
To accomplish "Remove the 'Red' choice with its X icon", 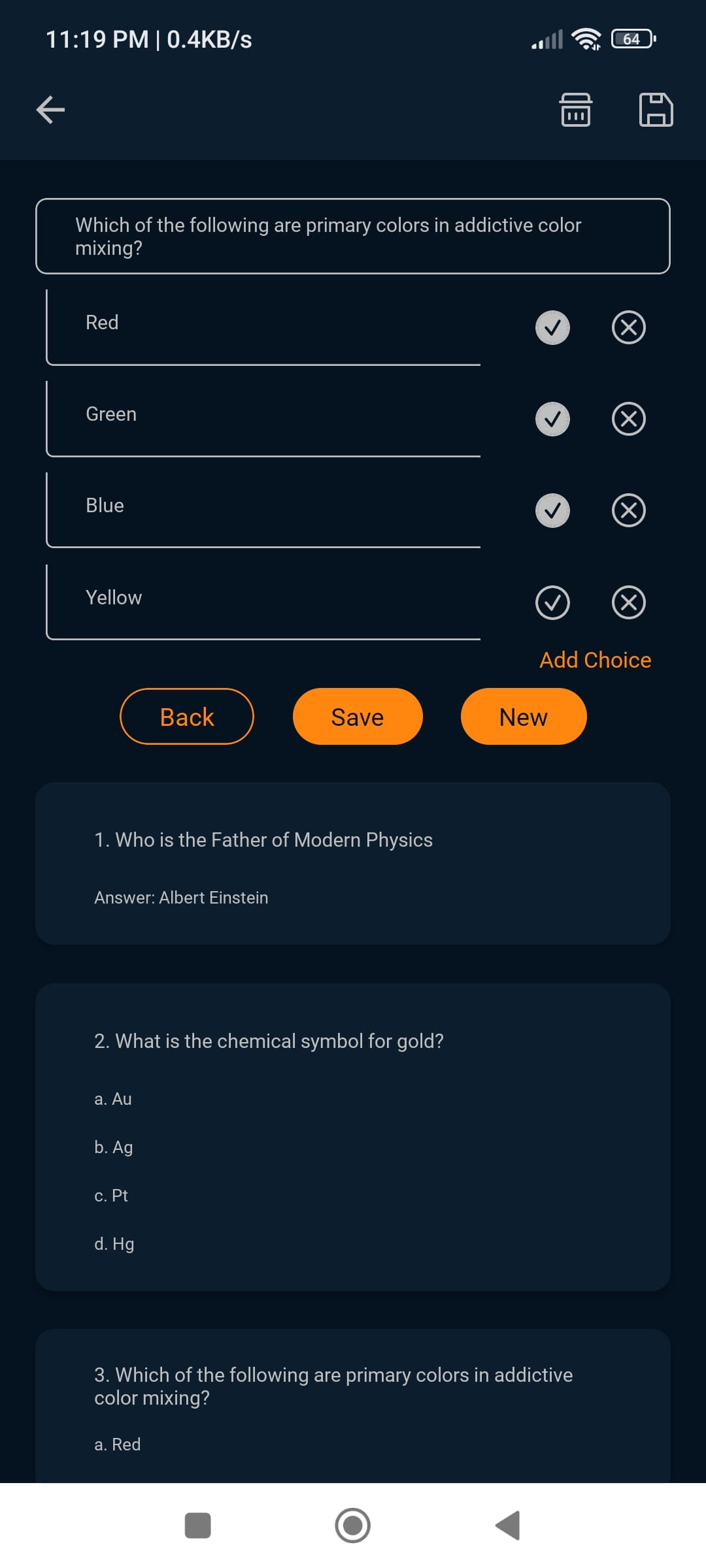I will (x=629, y=328).
